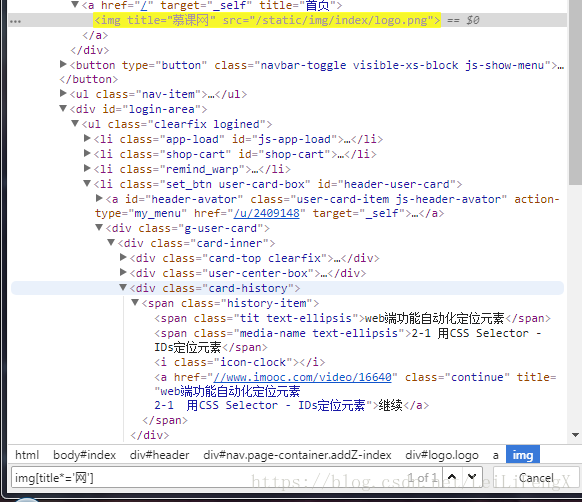Expand the div user-center-box node
The image size is (582, 502).
coord(123,273)
